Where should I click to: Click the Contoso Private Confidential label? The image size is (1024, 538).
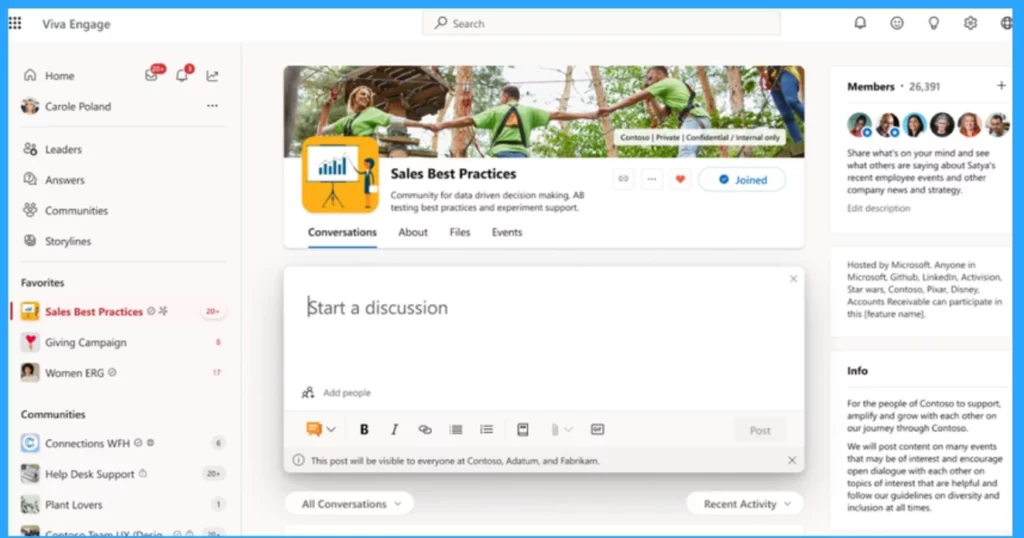point(699,138)
